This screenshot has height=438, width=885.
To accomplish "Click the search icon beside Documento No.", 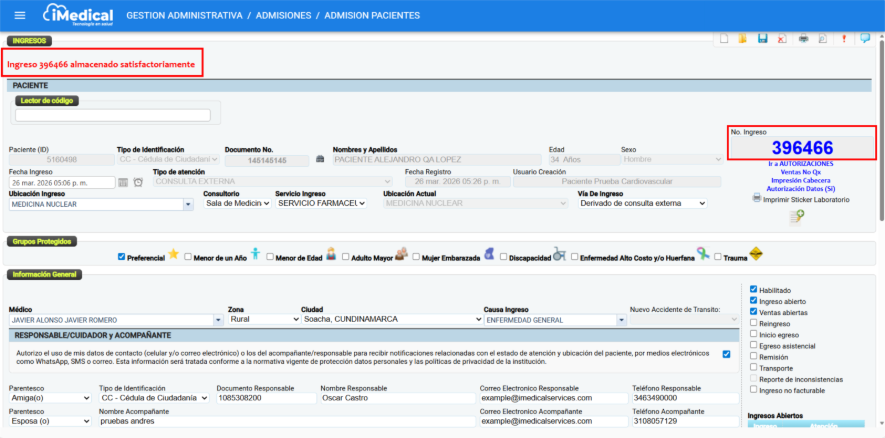I will click(320, 159).
